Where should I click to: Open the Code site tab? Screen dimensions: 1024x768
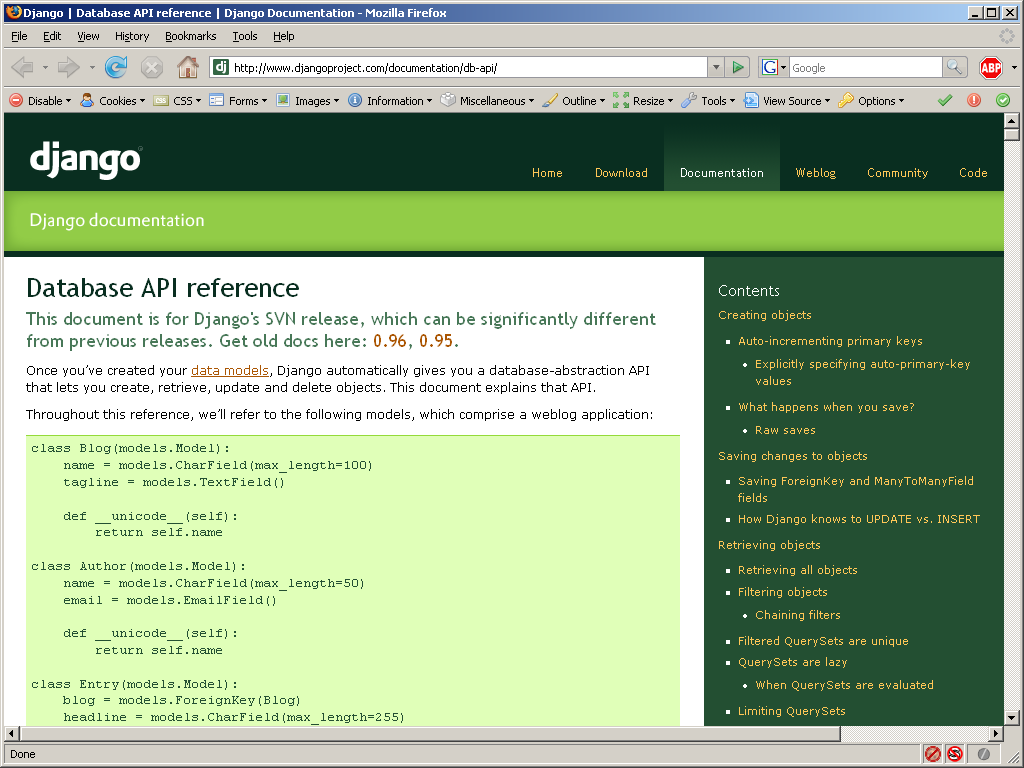973,172
